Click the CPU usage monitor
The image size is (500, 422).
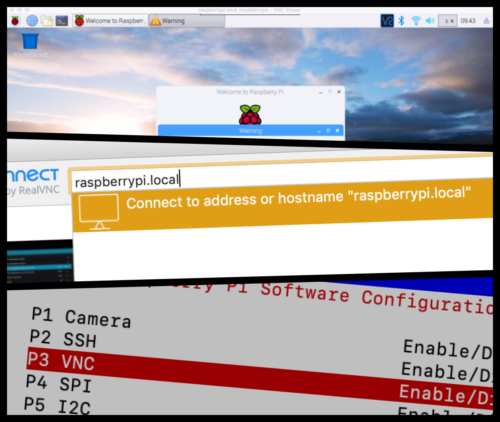447,21
